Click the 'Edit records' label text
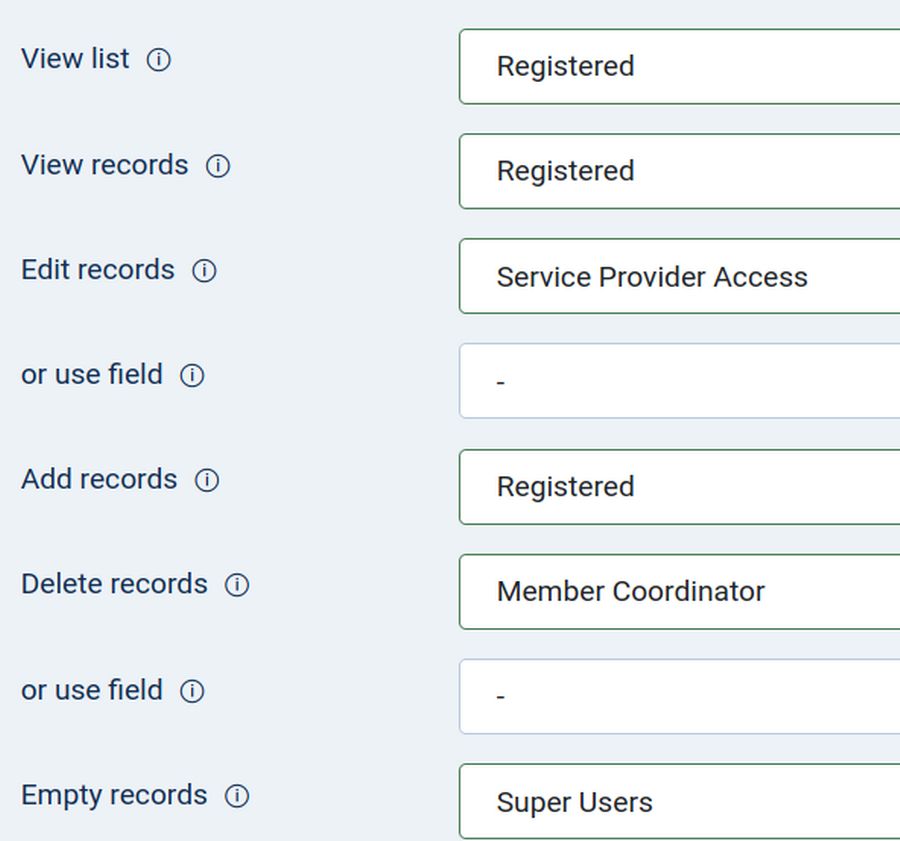 click(x=98, y=270)
